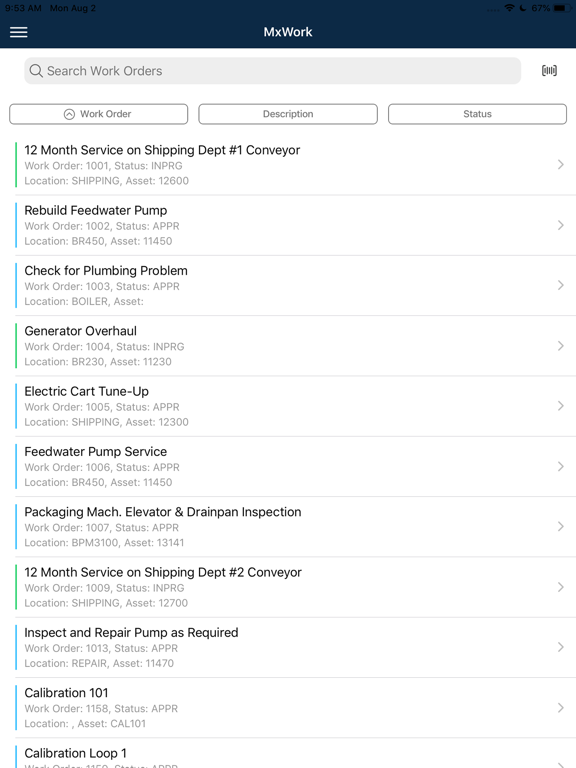Sort list by Status
The image size is (576, 768).
(478, 114)
